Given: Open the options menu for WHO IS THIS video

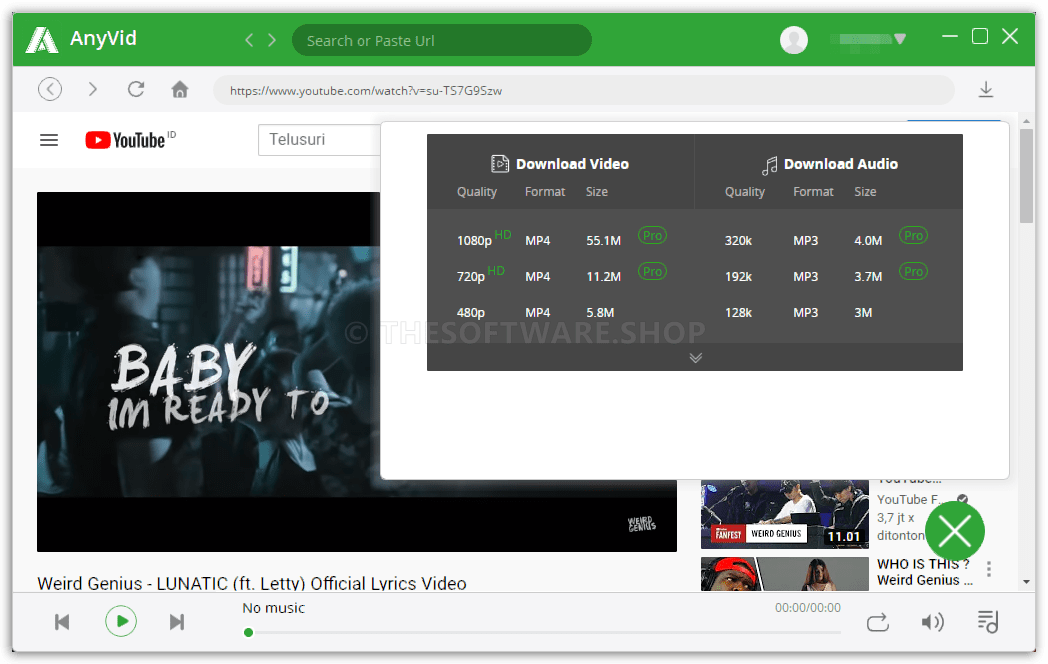Looking at the screenshot, I should click(989, 569).
